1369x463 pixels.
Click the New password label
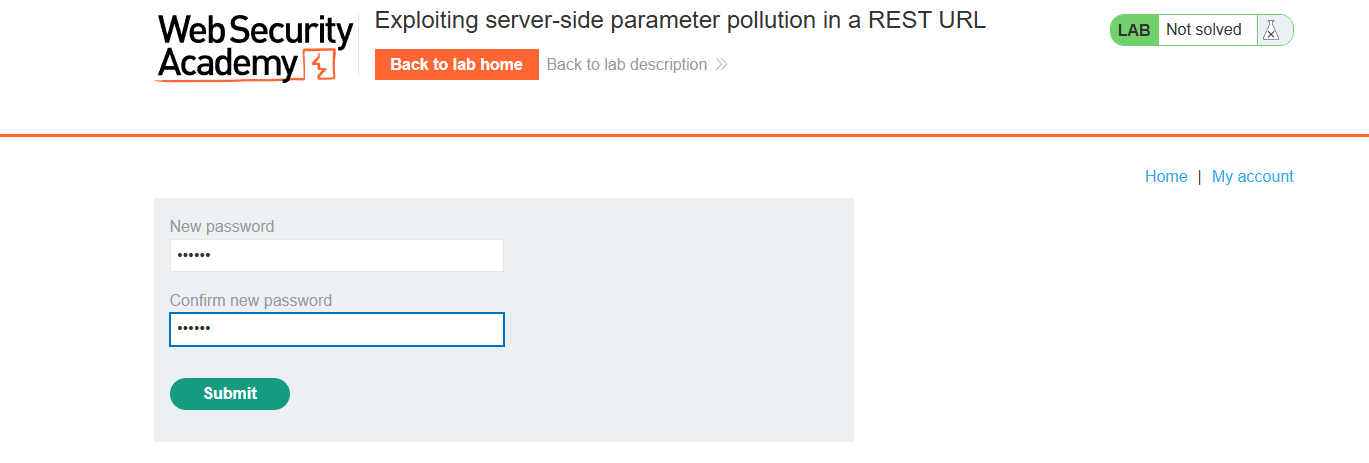click(x=221, y=226)
